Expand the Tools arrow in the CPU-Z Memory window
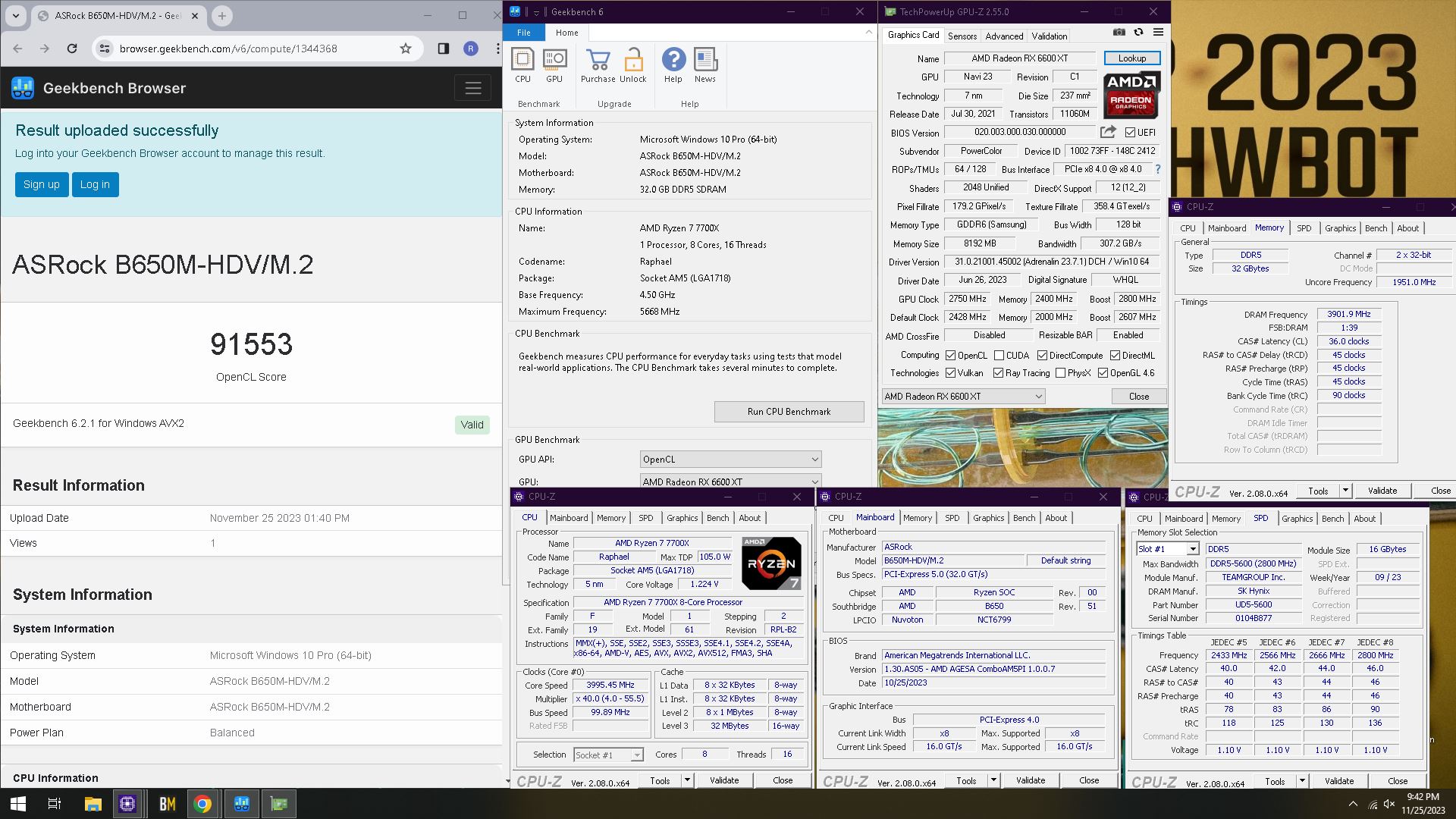 [1345, 491]
